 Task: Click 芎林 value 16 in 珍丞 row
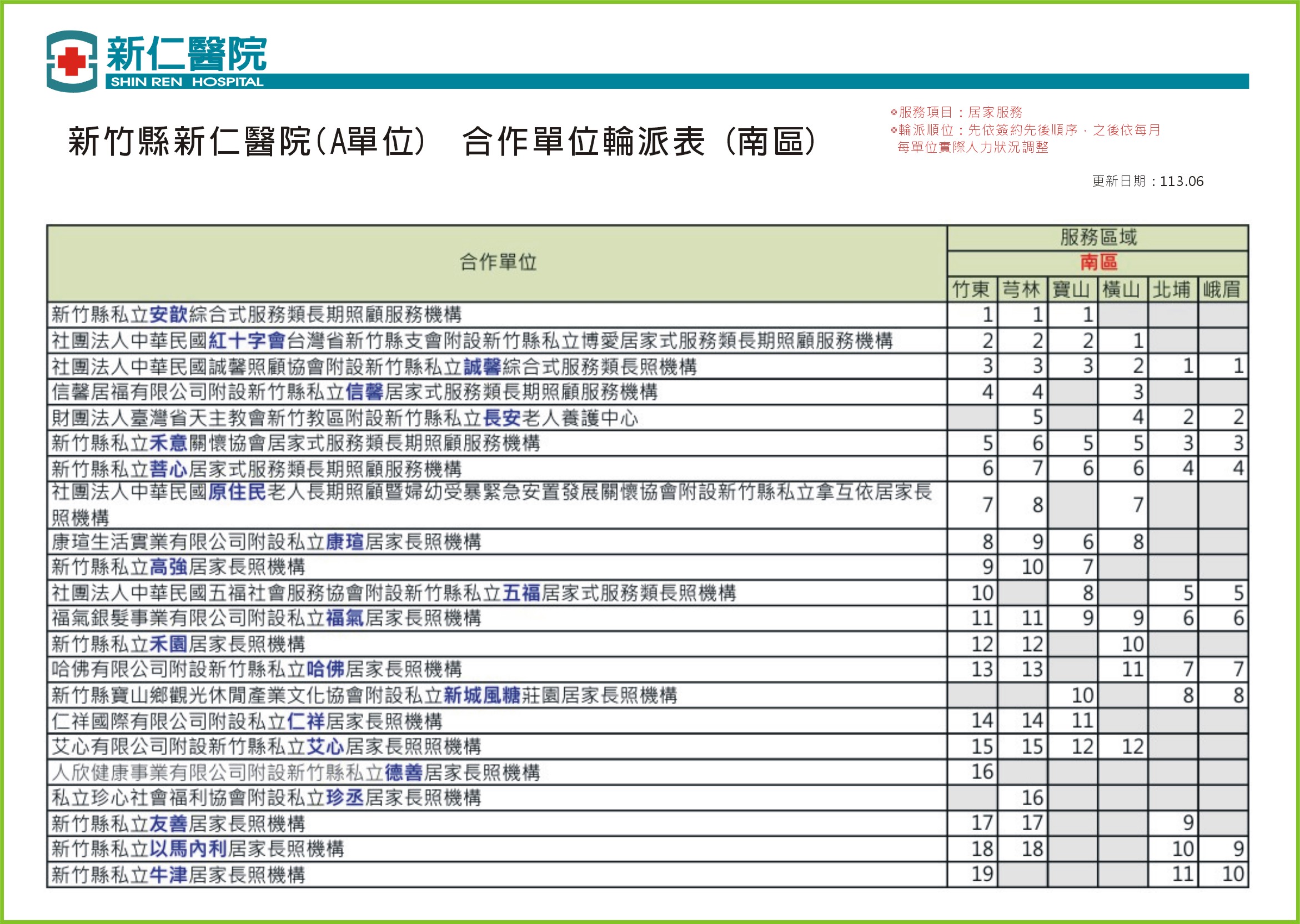(x=1032, y=798)
